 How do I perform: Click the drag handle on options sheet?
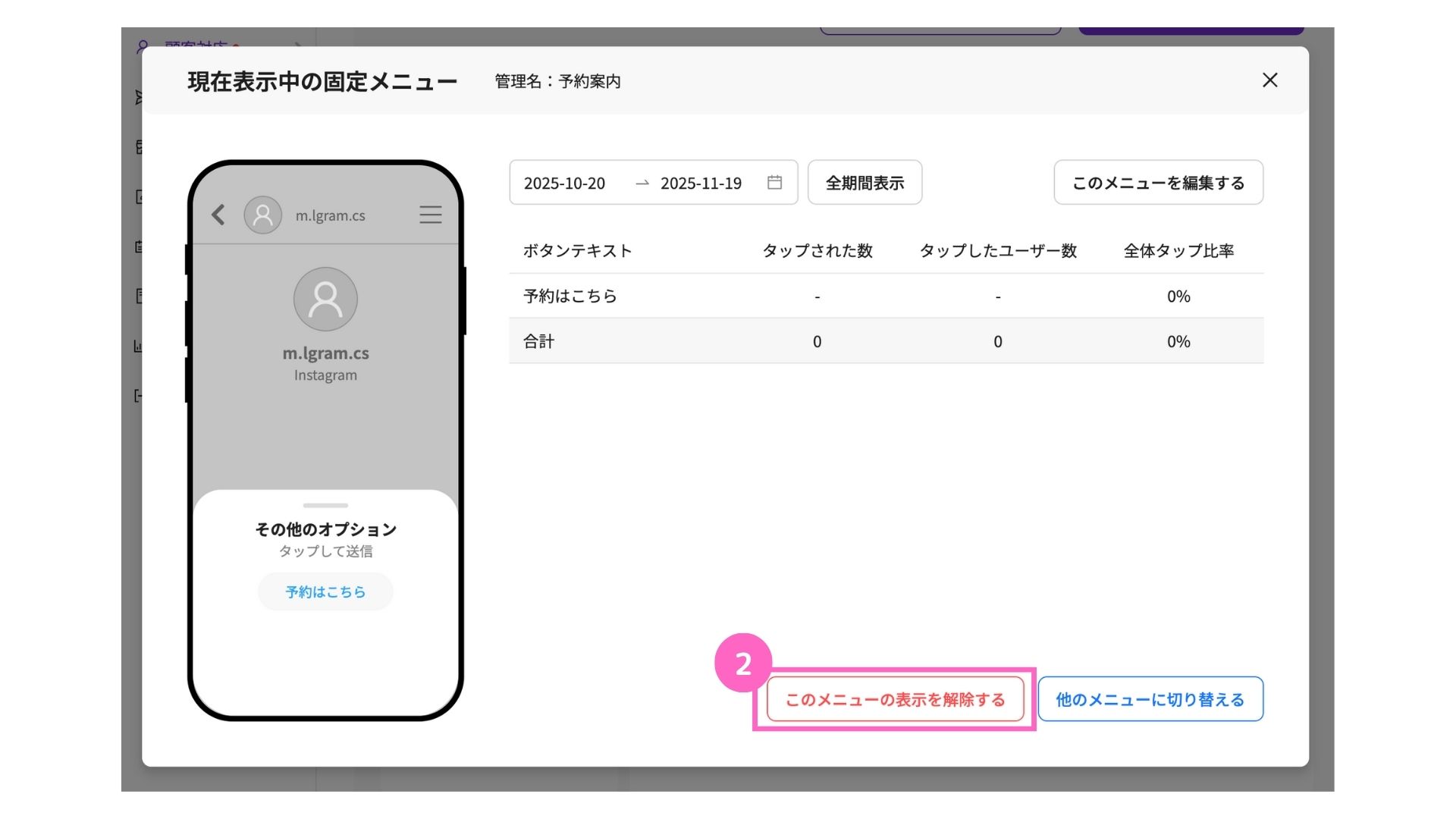(x=325, y=505)
